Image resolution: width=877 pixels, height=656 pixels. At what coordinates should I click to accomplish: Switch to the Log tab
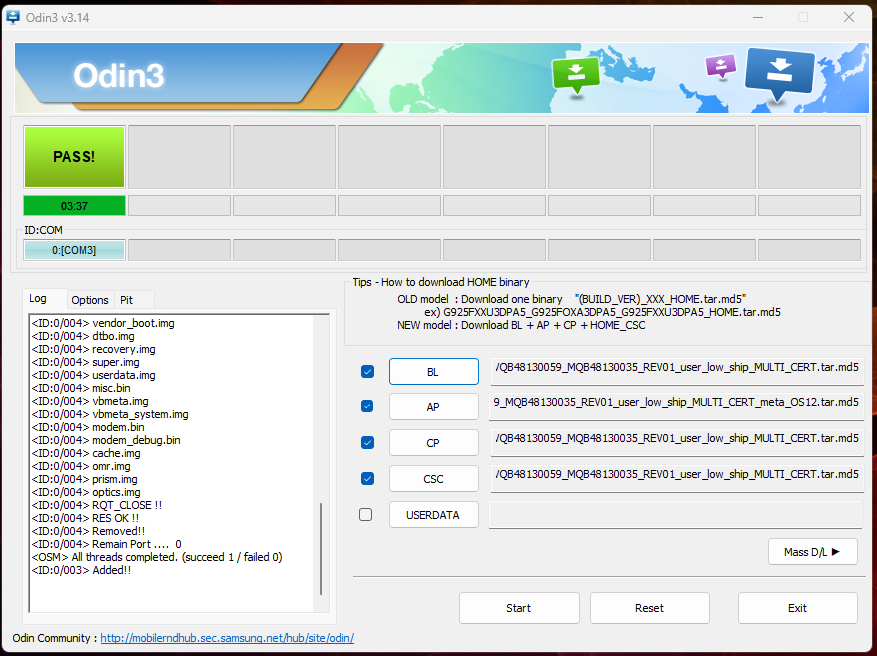38,299
